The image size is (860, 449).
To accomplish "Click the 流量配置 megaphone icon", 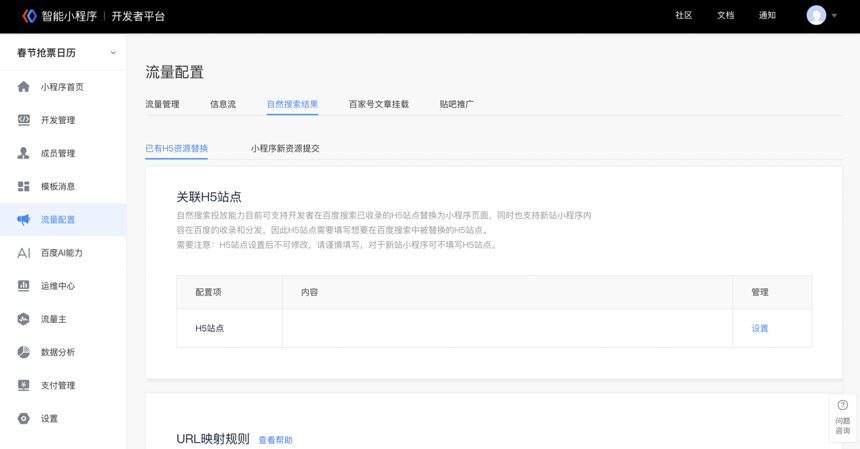I will tap(24, 219).
